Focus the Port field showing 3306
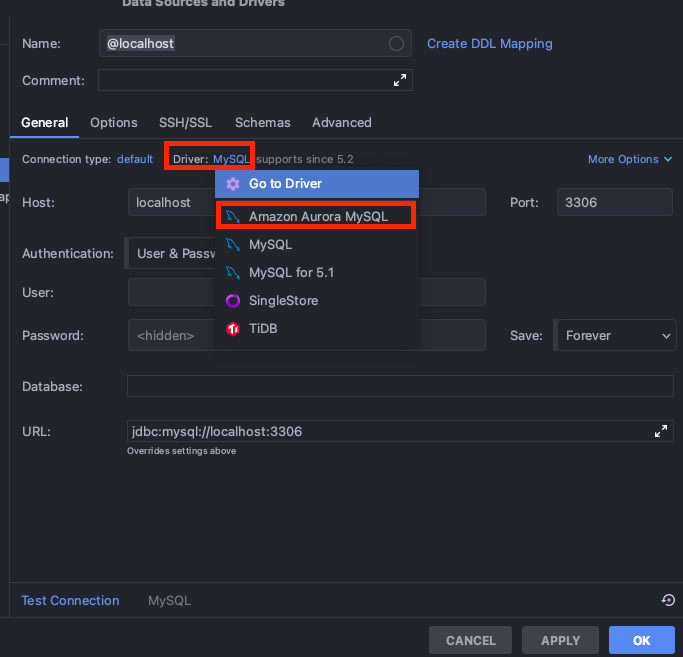 point(615,203)
